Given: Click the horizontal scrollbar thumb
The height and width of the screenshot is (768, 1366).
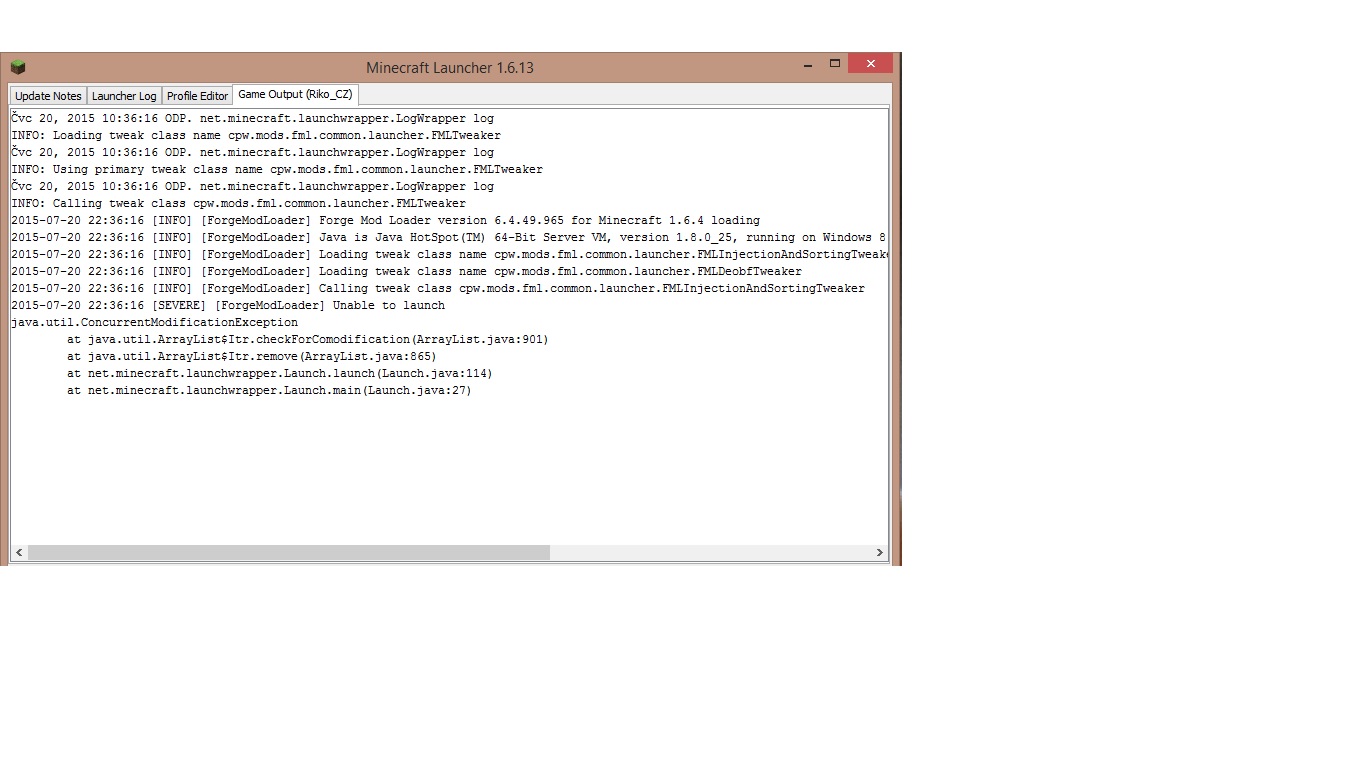Looking at the screenshot, I should coord(288,552).
